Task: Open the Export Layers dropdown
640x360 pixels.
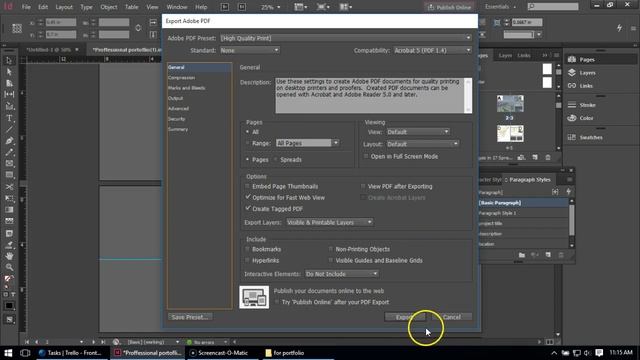Action: click(329, 222)
